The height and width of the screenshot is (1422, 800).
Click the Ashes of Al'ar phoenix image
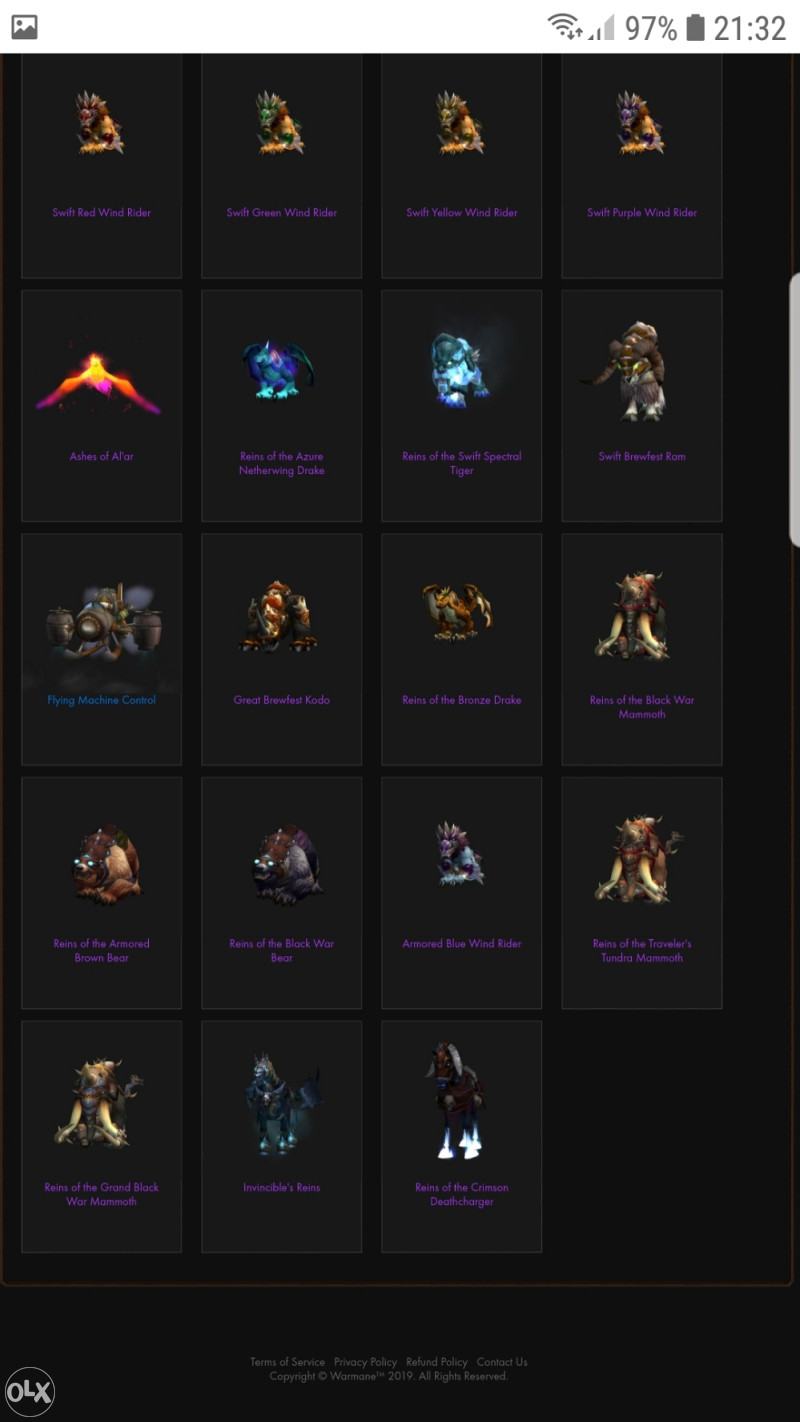pyautogui.click(x=100, y=382)
